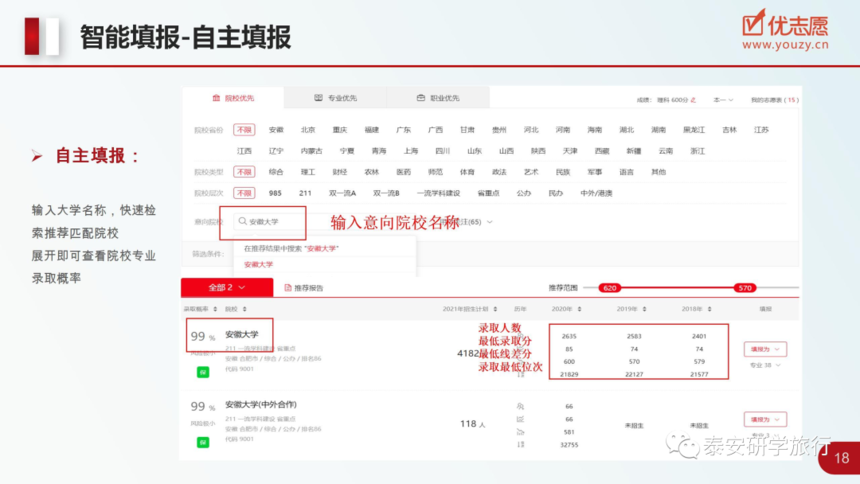Viewport: 860px width, 484px height.
Task: Switch to the 专业优先 tab
Action: [x=336, y=98]
